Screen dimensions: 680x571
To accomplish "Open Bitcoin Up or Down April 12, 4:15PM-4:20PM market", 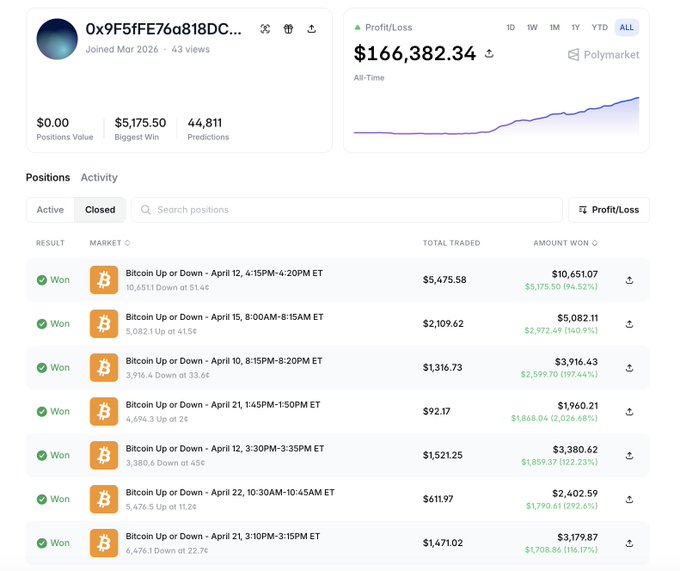I will click(x=224, y=273).
